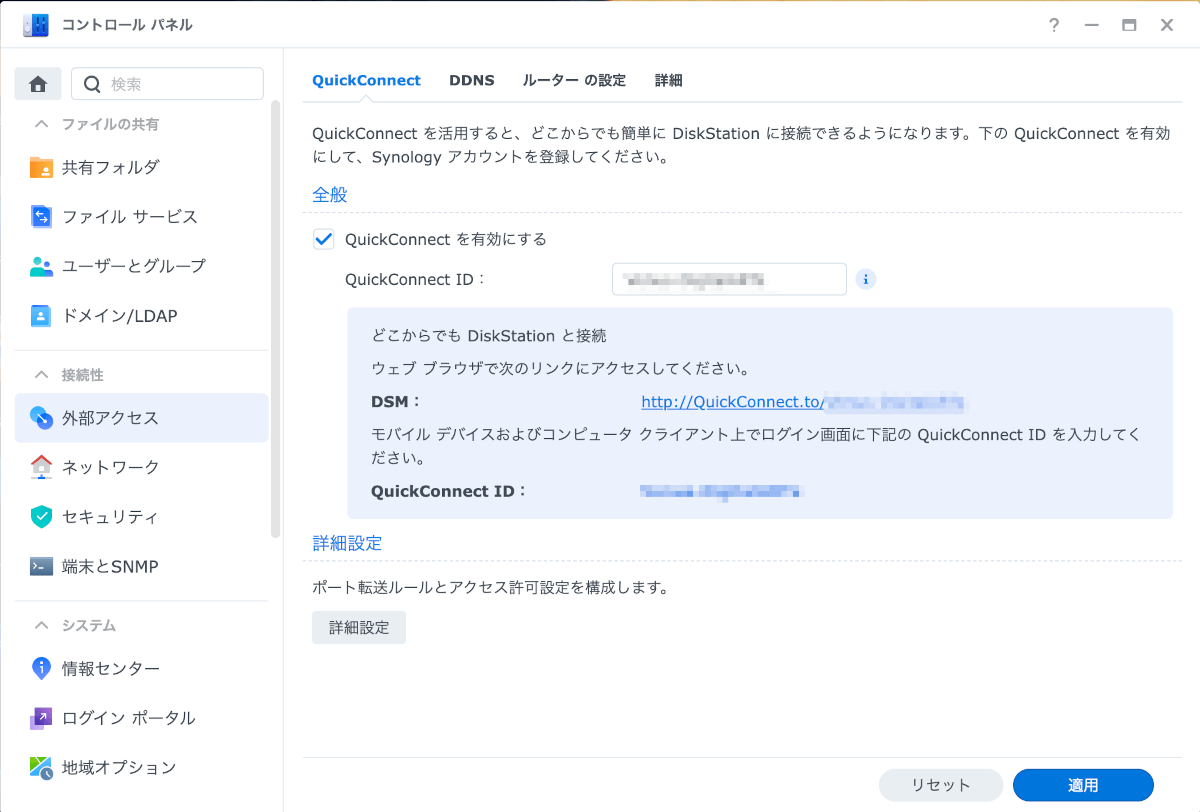Open the ルーター の設定 tab
1200x812 pixels.
pyautogui.click(x=574, y=81)
